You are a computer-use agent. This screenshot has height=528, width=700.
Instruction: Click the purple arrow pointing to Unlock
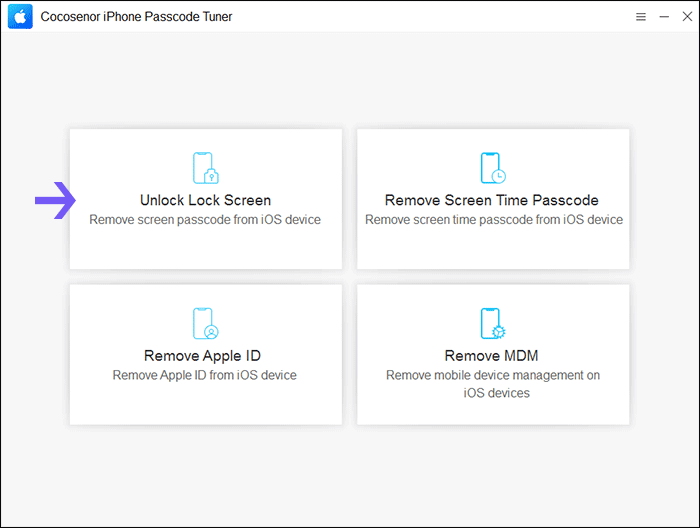(x=55, y=200)
